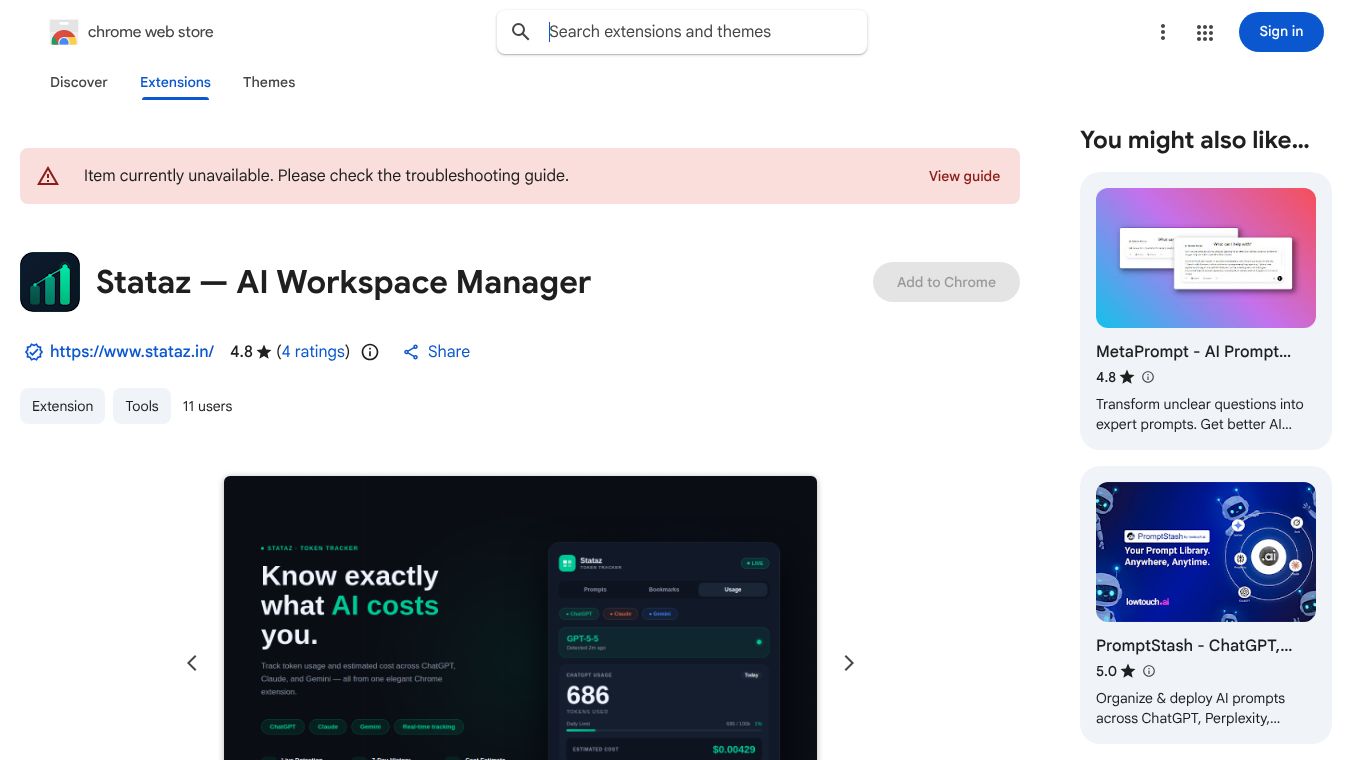The height and width of the screenshot is (760, 1352).
Task: Focus the Search extensions and themes field
Action: 682,32
